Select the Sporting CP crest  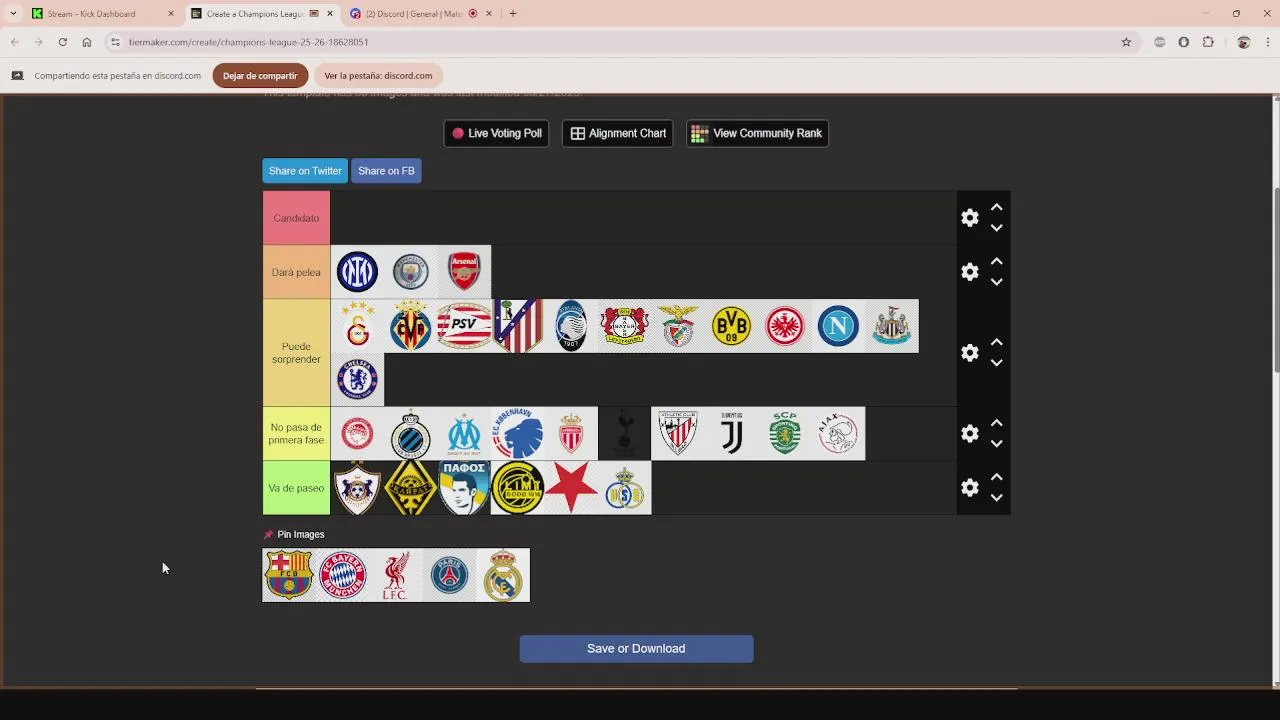785,434
